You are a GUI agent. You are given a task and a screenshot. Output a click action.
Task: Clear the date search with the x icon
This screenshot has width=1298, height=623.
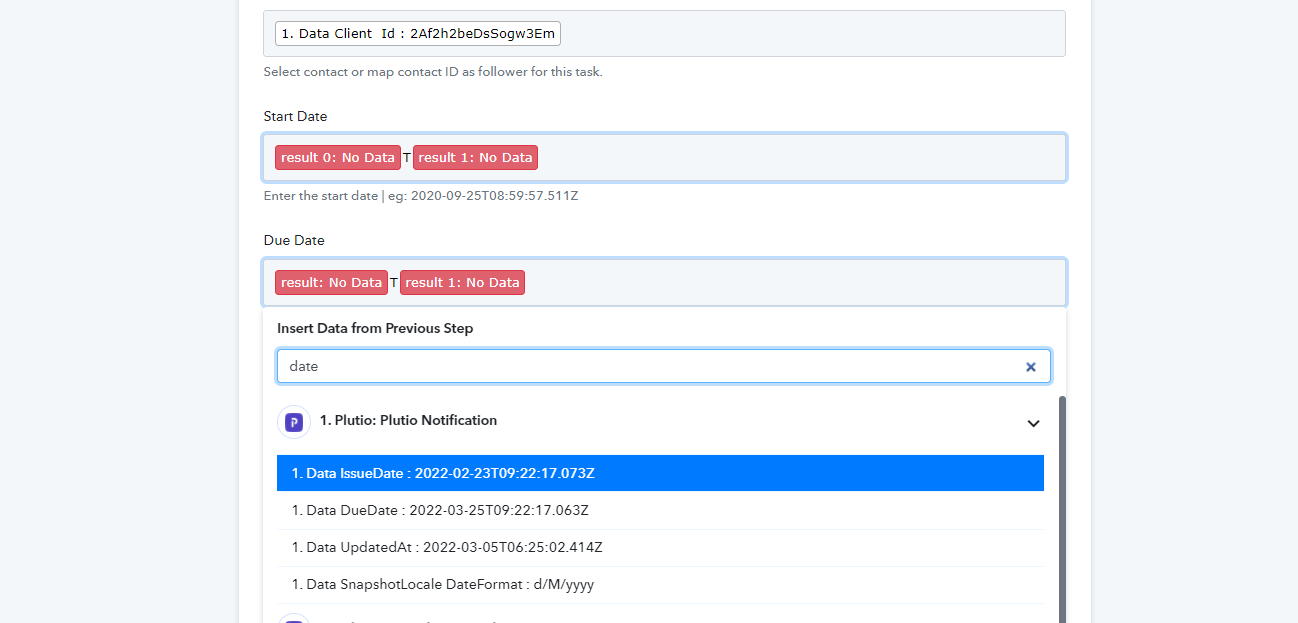[1030, 367]
